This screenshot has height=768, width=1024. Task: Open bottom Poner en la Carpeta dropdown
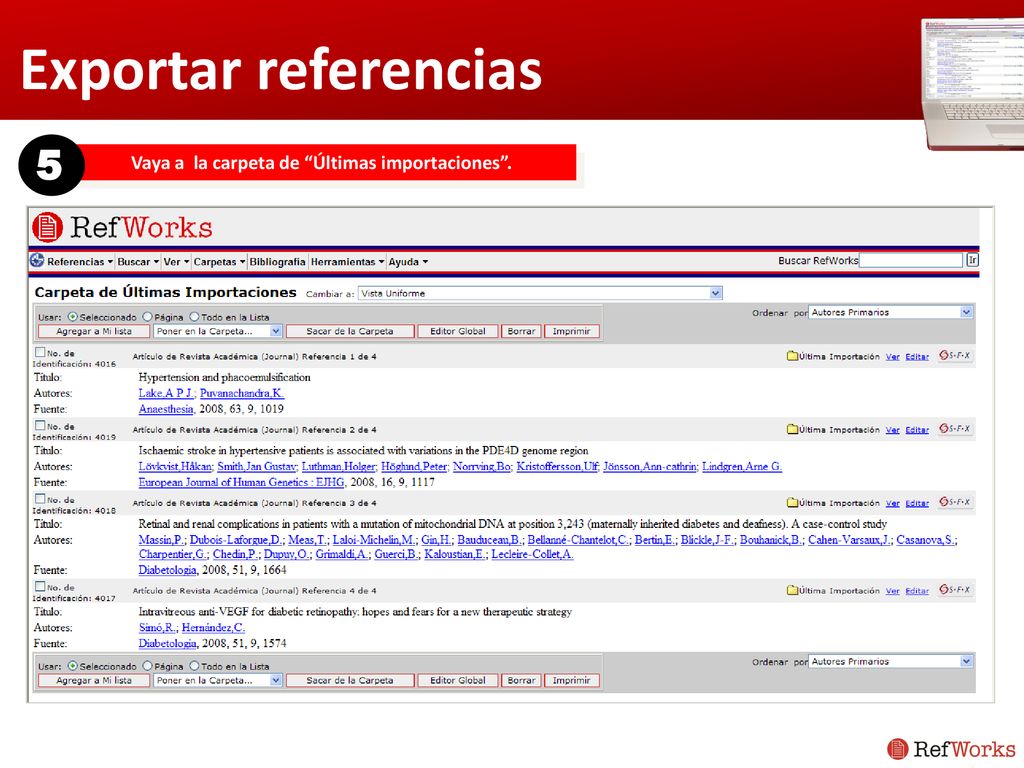[x=217, y=680]
